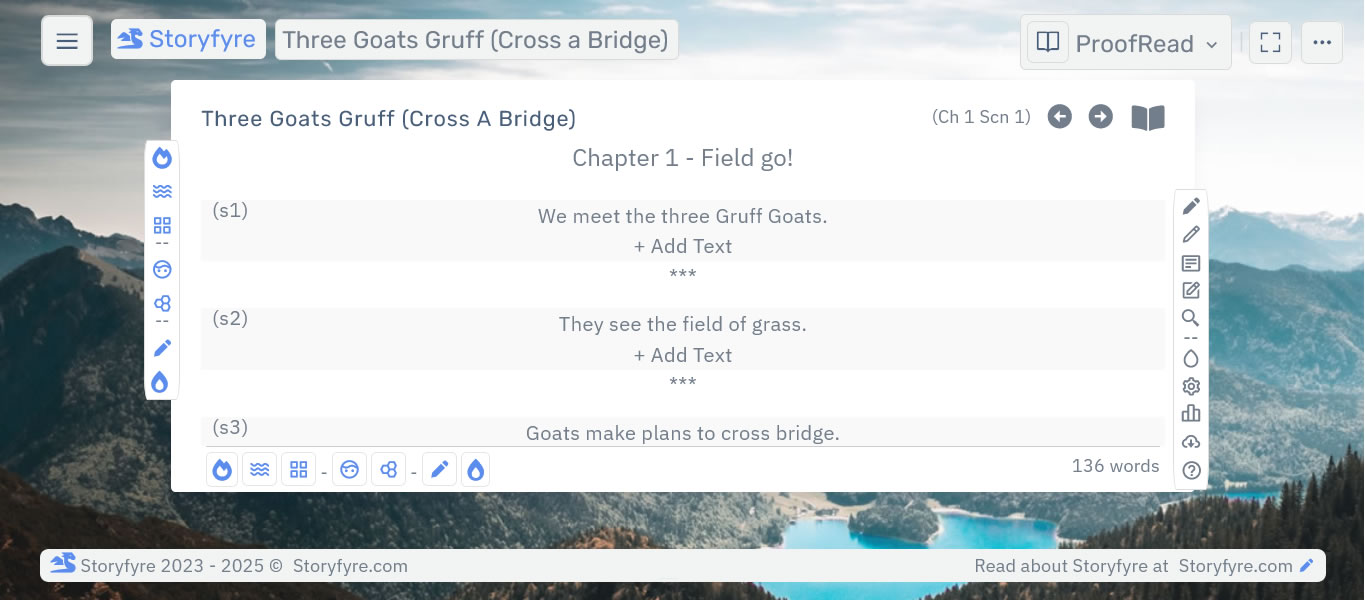The height and width of the screenshot is (600, 1365).
Task: Click the magnifier search icon
Action: [1190, 318]
